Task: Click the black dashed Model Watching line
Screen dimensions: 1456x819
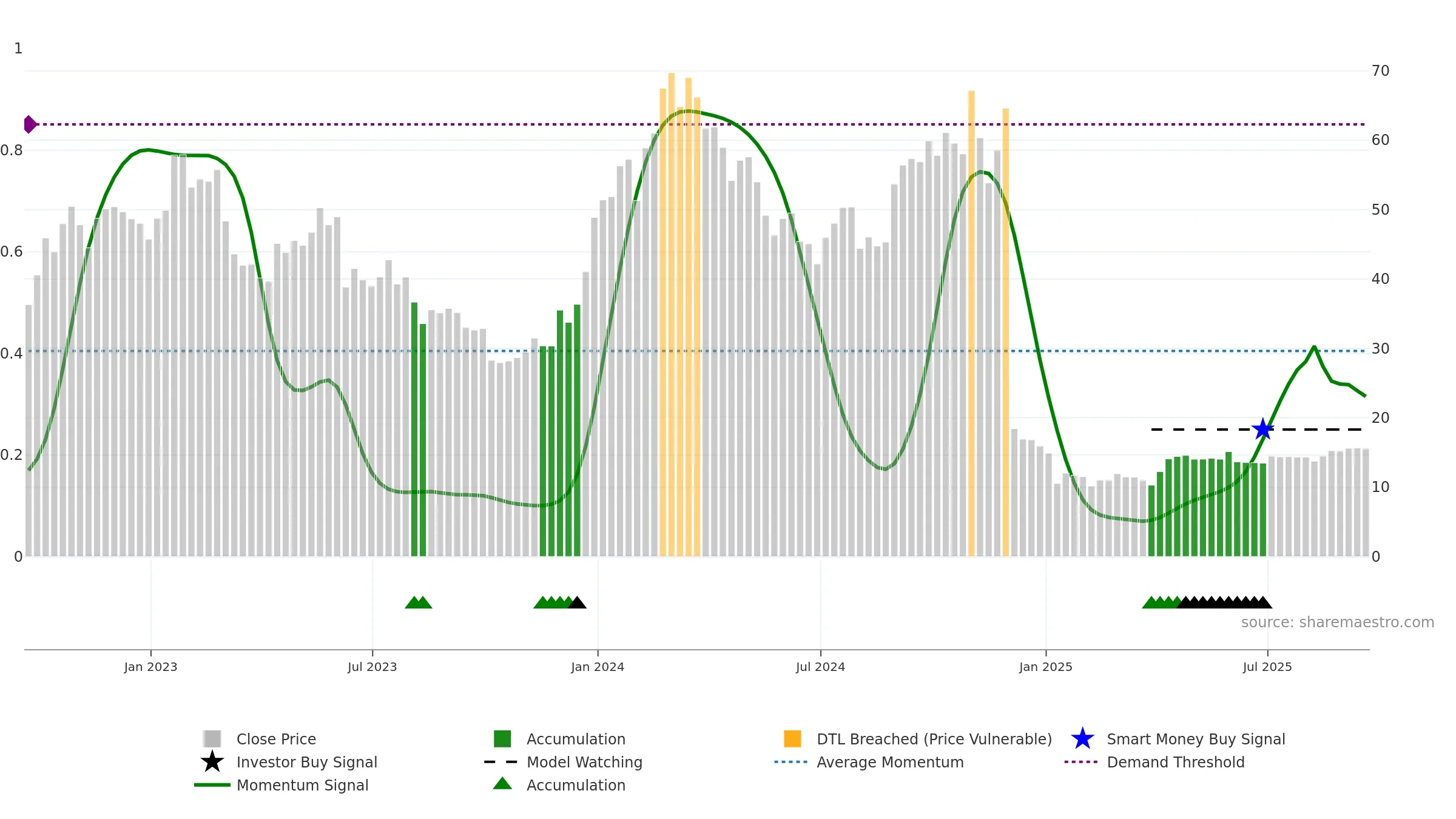Action: pyautogui.click(x=1256, y=430)
